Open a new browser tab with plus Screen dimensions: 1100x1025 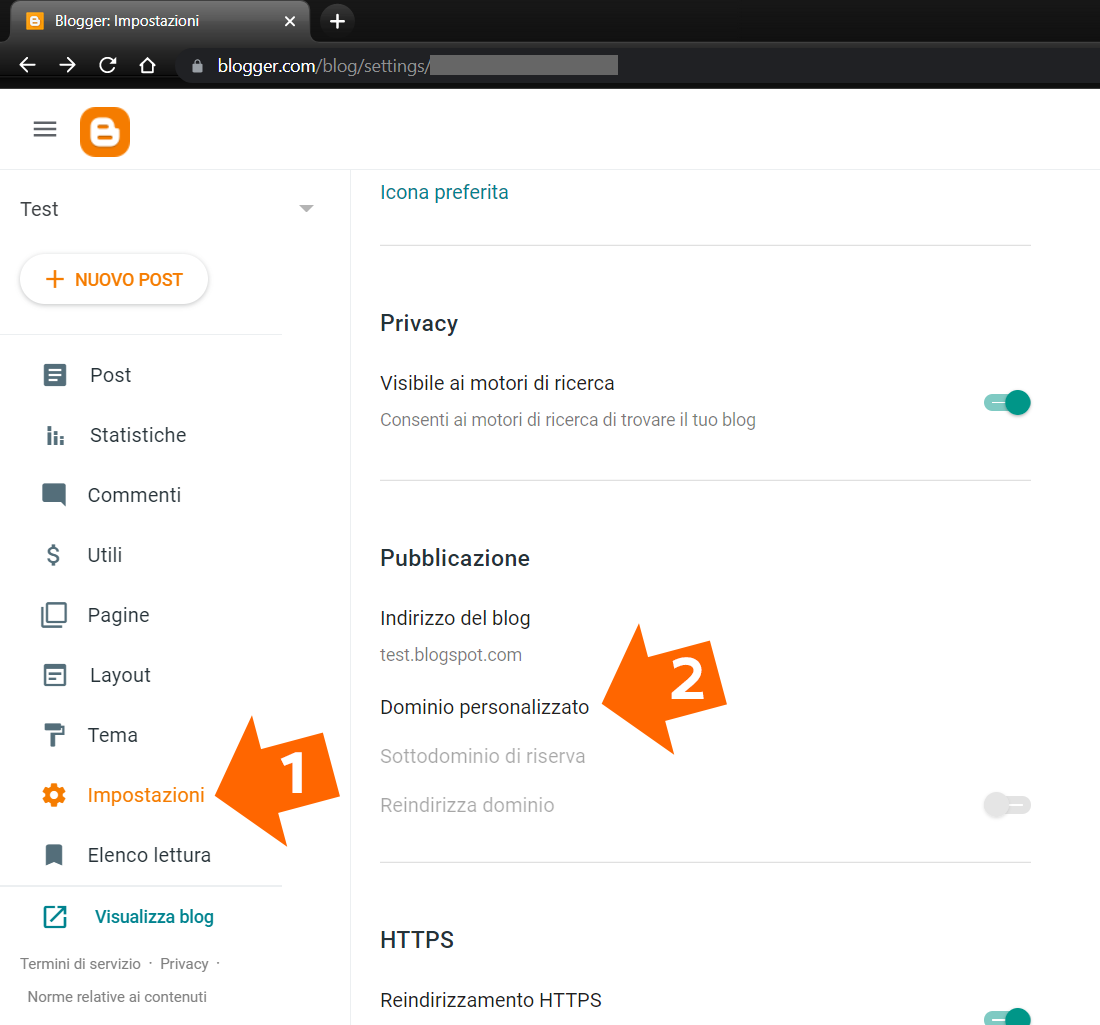tap(337, 22)
